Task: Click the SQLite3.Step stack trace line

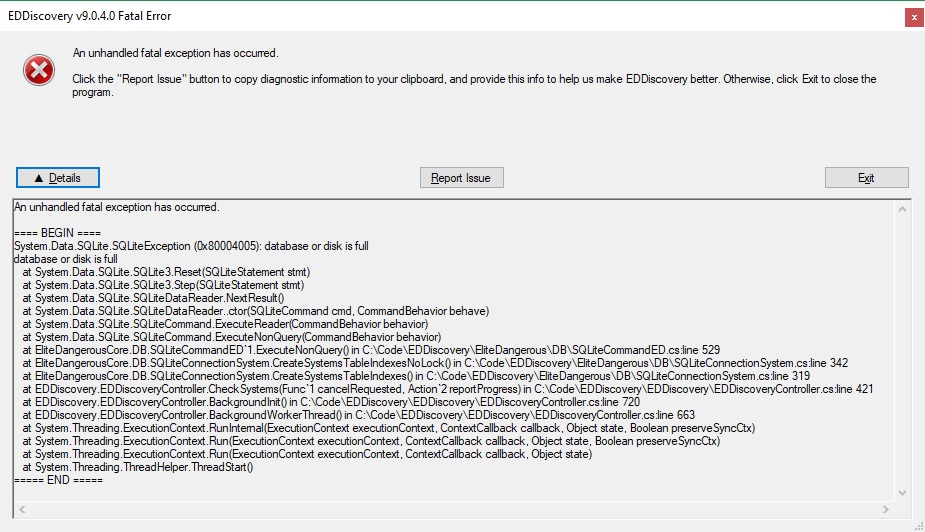Action: coord(163,285)
